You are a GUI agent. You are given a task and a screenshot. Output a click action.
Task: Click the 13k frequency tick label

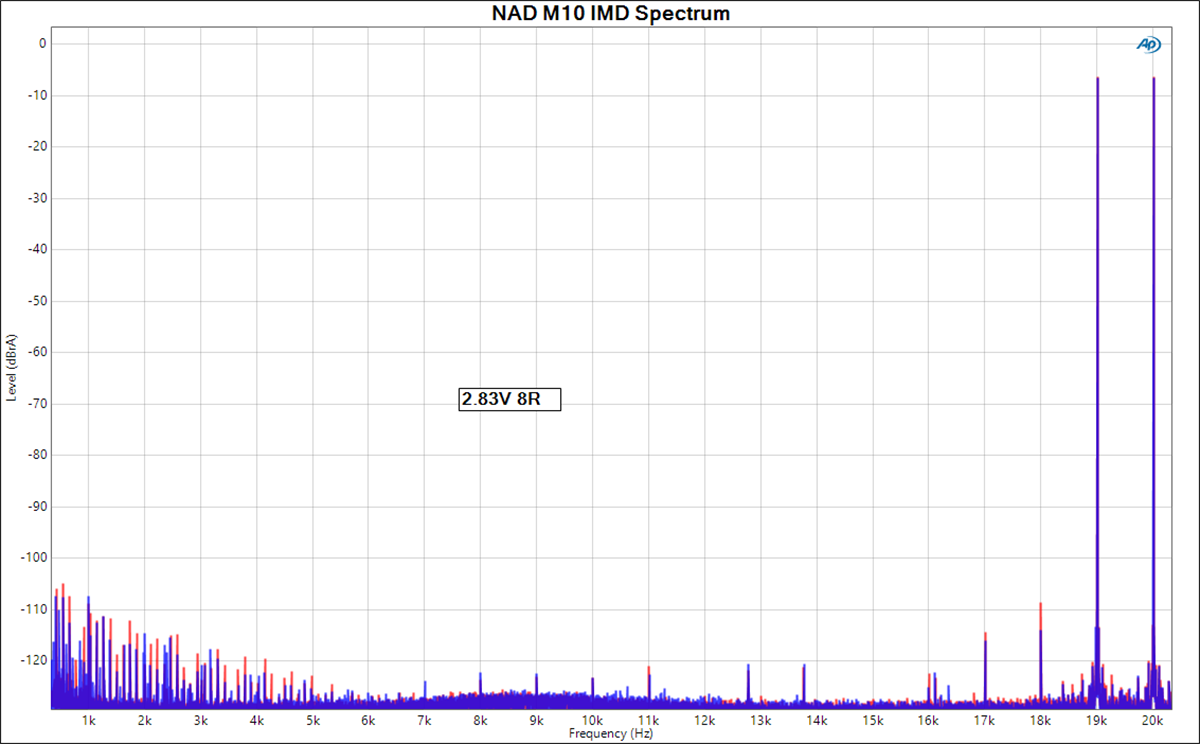[x=760, y=720]
